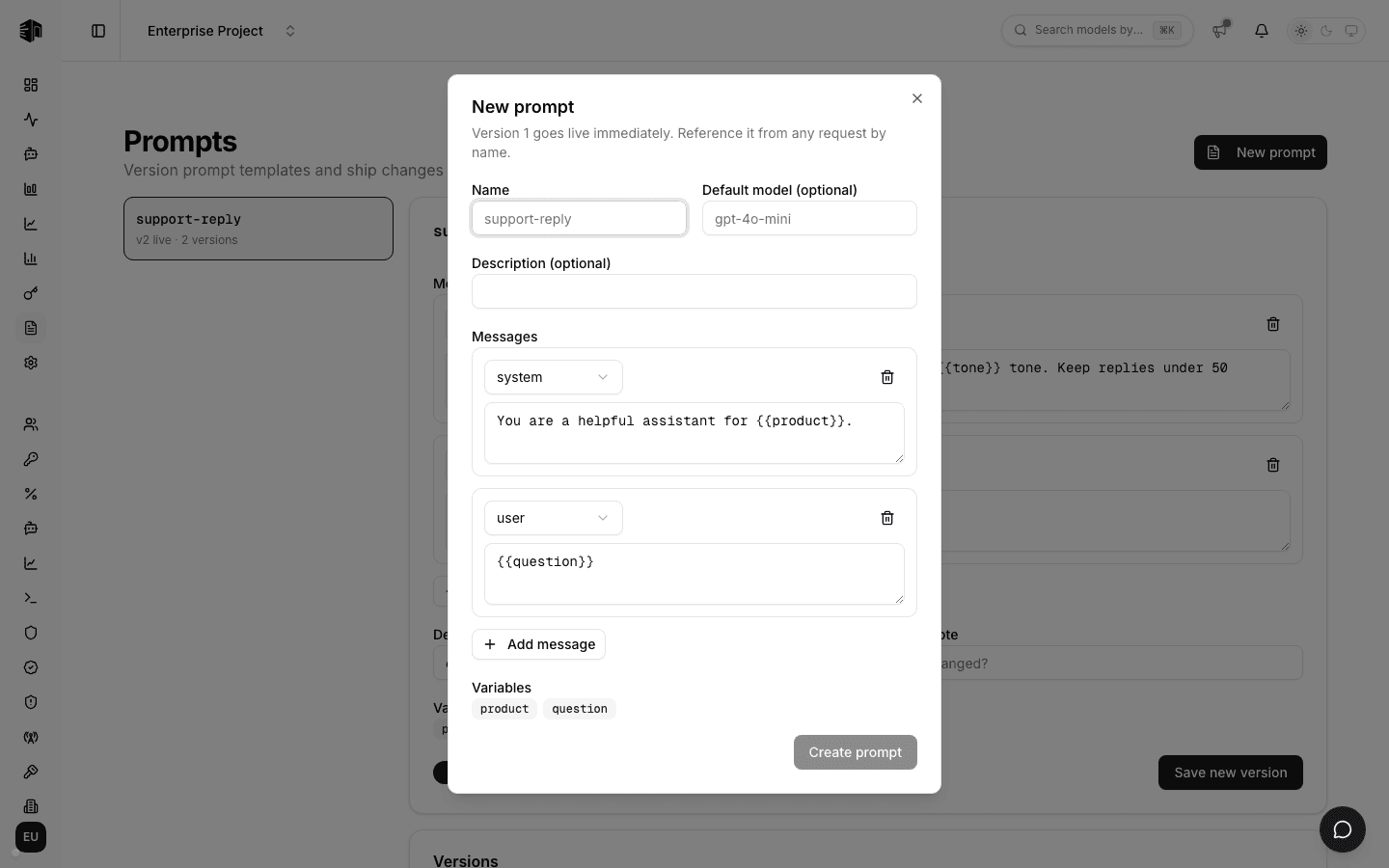1389x868 pixels.
Task: Select the support-reply prompt card
Action: (259, 229)
